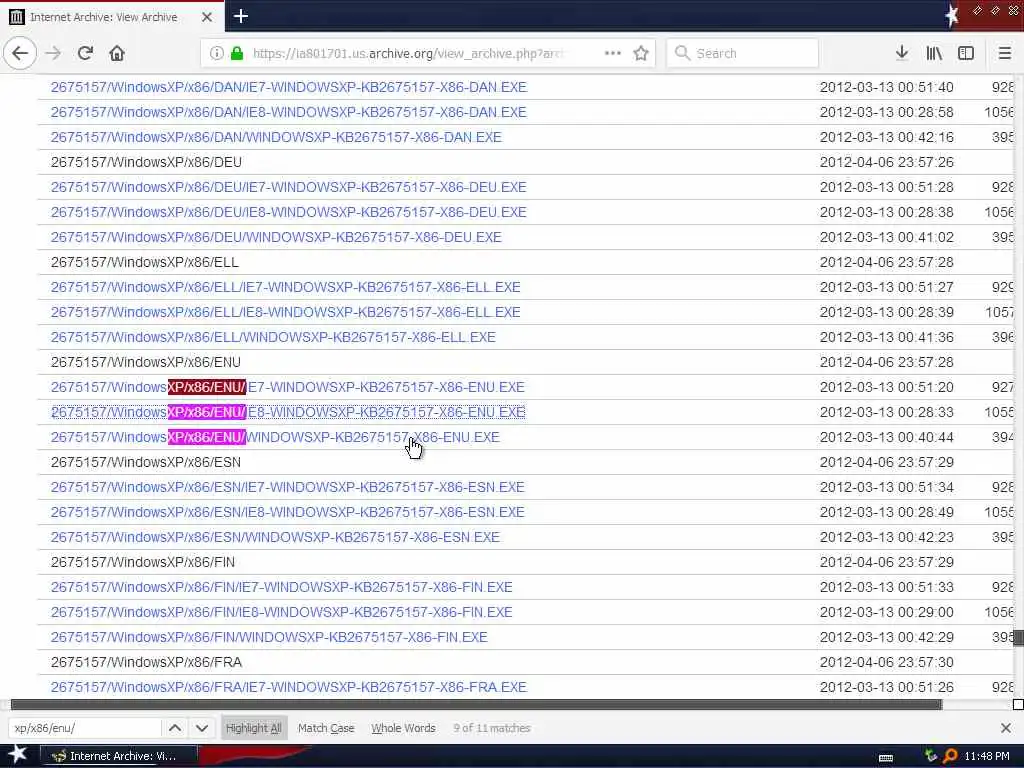Open FIN/WINDOWSXP-KB2675157-X86-FIN.EXE link
The image size is (1024, 768).
tap(269, 637)
